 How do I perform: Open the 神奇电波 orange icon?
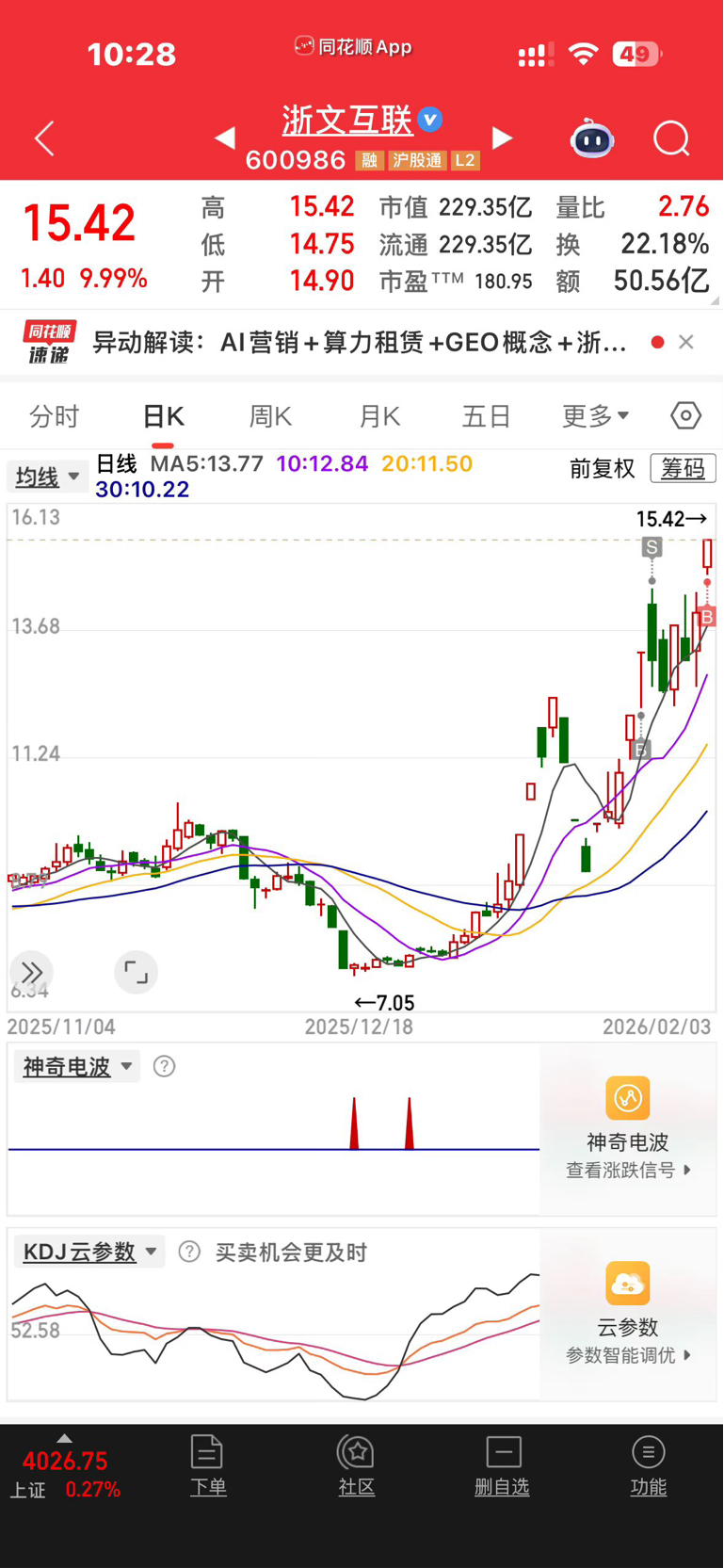coord(628,1098)
